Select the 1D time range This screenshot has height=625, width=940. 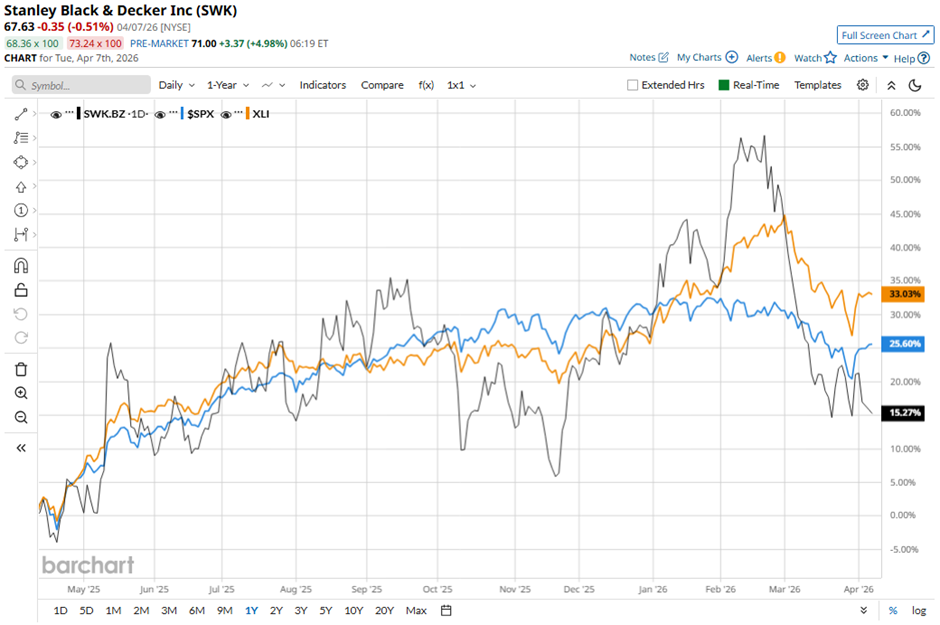coord(61,611)
